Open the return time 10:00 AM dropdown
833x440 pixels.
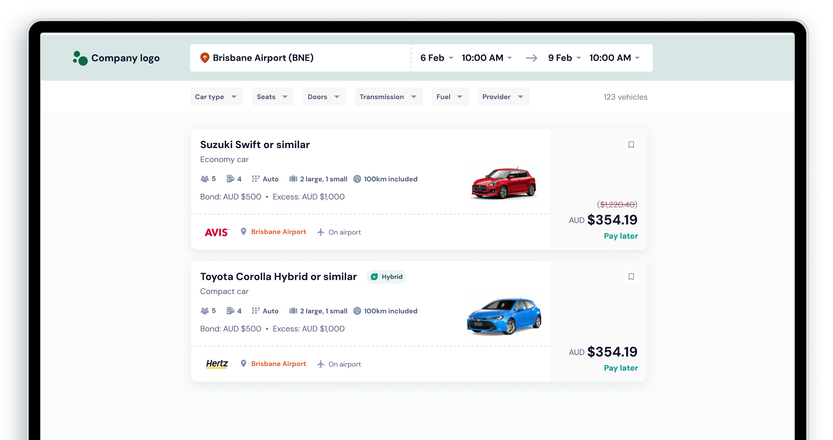click(x=615, y=58)
